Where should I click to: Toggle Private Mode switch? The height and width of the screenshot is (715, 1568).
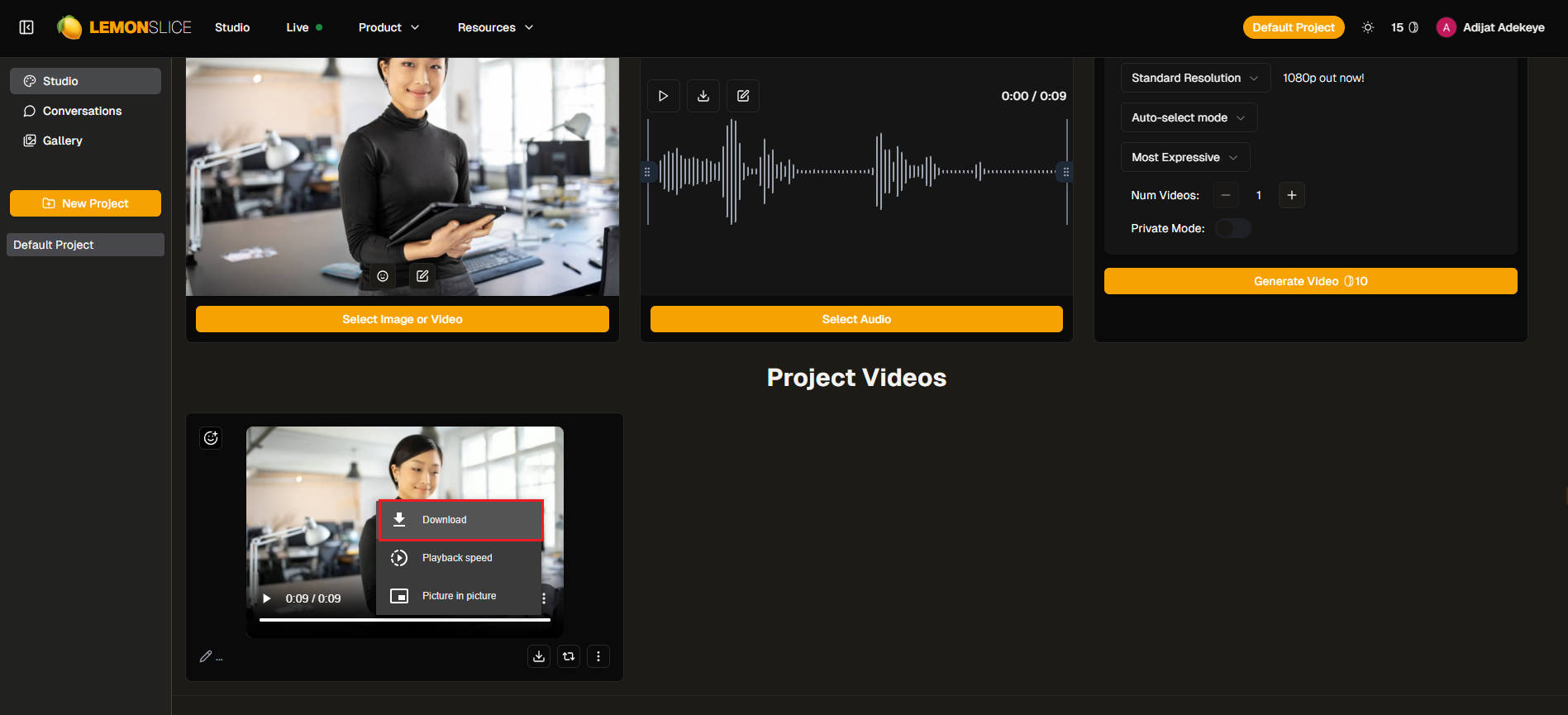coord(1232,228)
